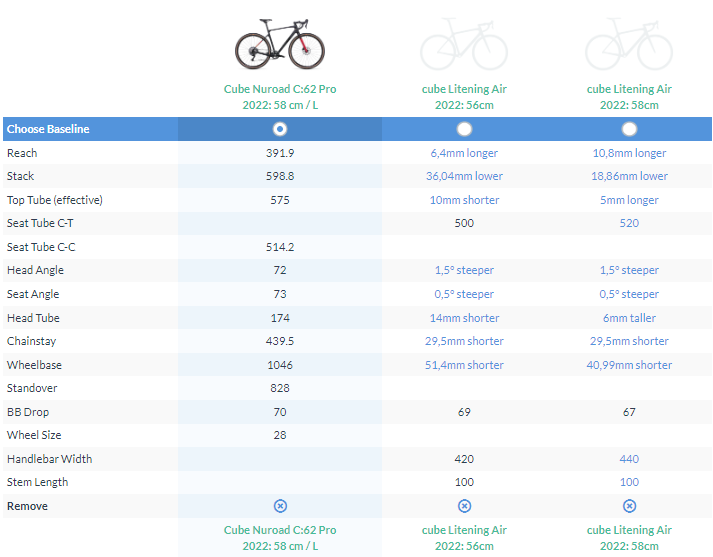Select Cube Nuroad C:62 Pro as baseline

(x=280, y=129)
